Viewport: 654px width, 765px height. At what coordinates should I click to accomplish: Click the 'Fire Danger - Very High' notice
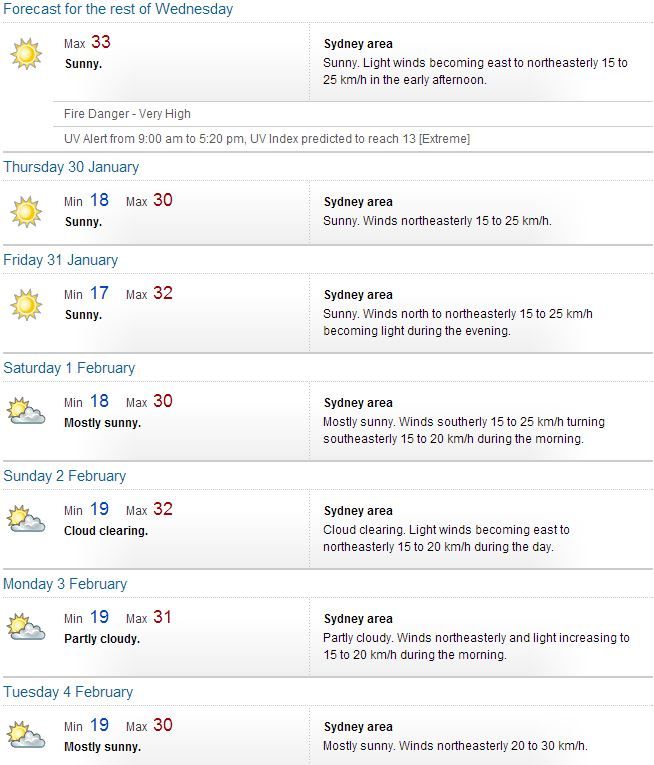127,114
